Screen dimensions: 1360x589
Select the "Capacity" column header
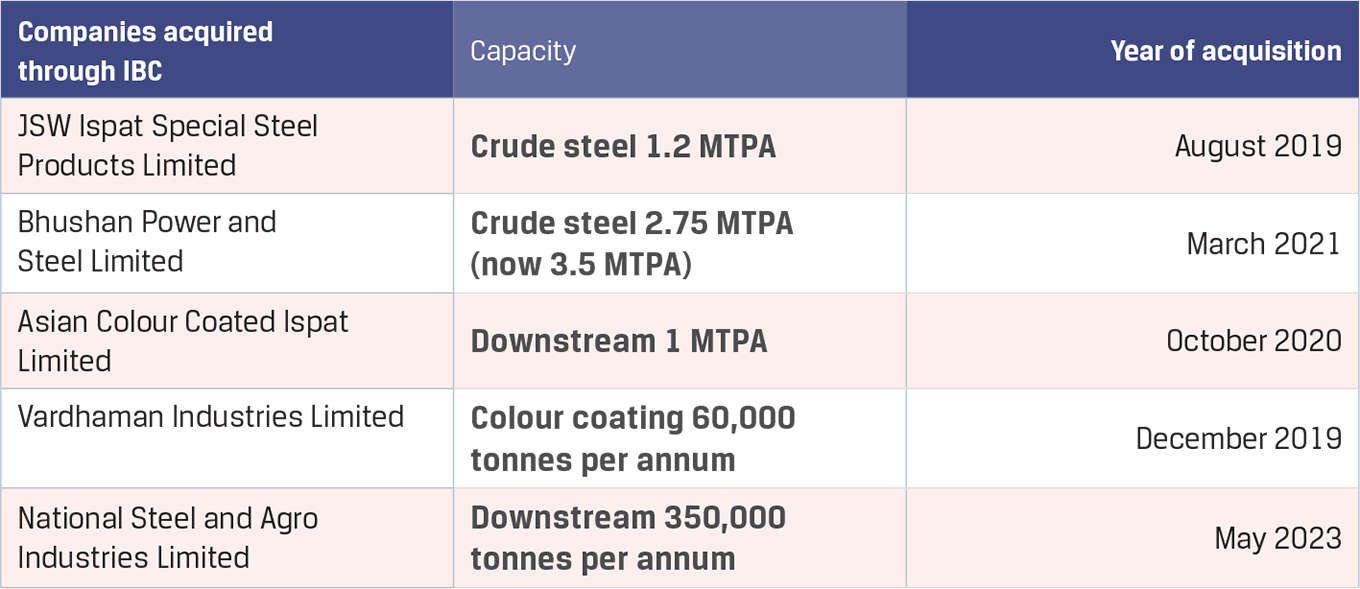523,51
